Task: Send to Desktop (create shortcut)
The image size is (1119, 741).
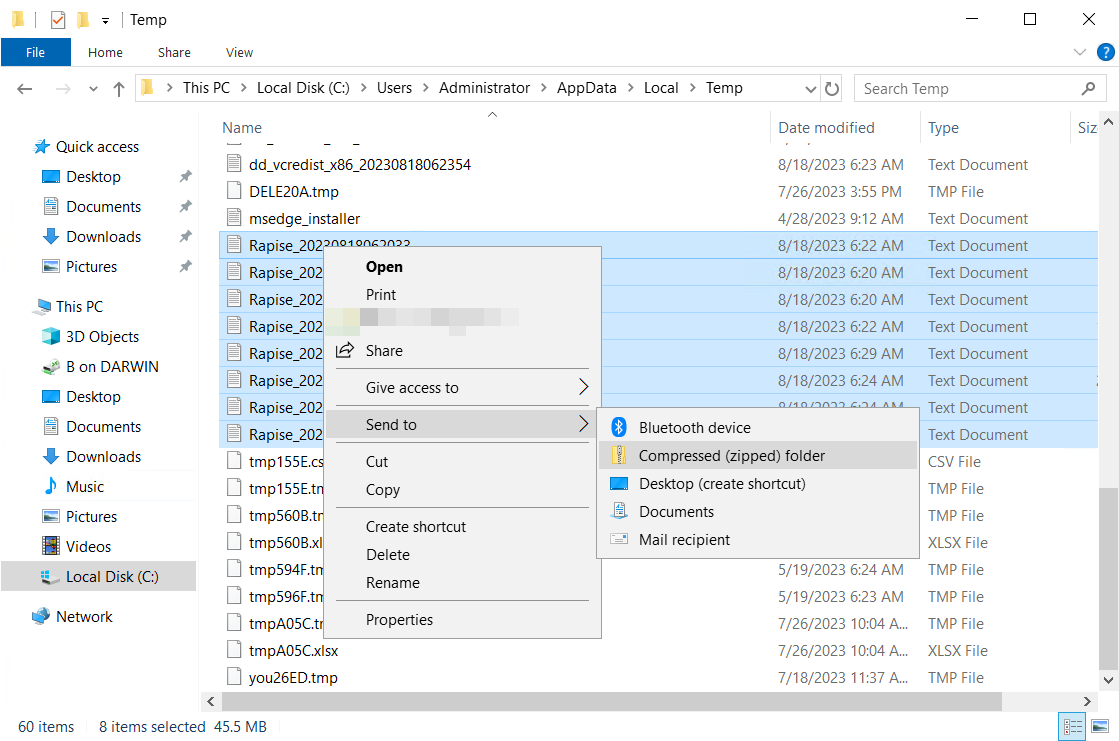Action: 758,483
